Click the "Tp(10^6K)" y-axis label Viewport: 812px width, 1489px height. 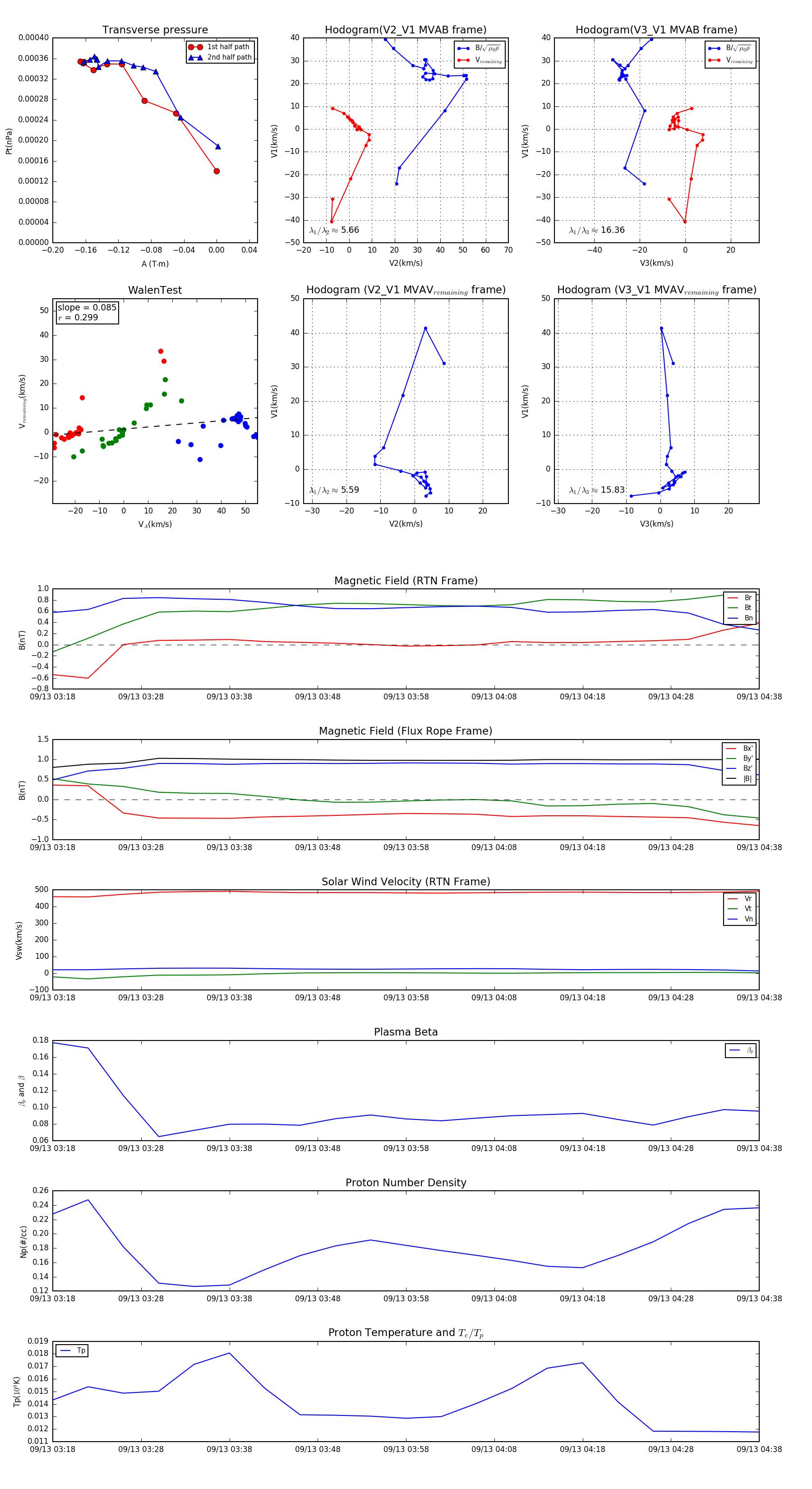coord(17,1392)
